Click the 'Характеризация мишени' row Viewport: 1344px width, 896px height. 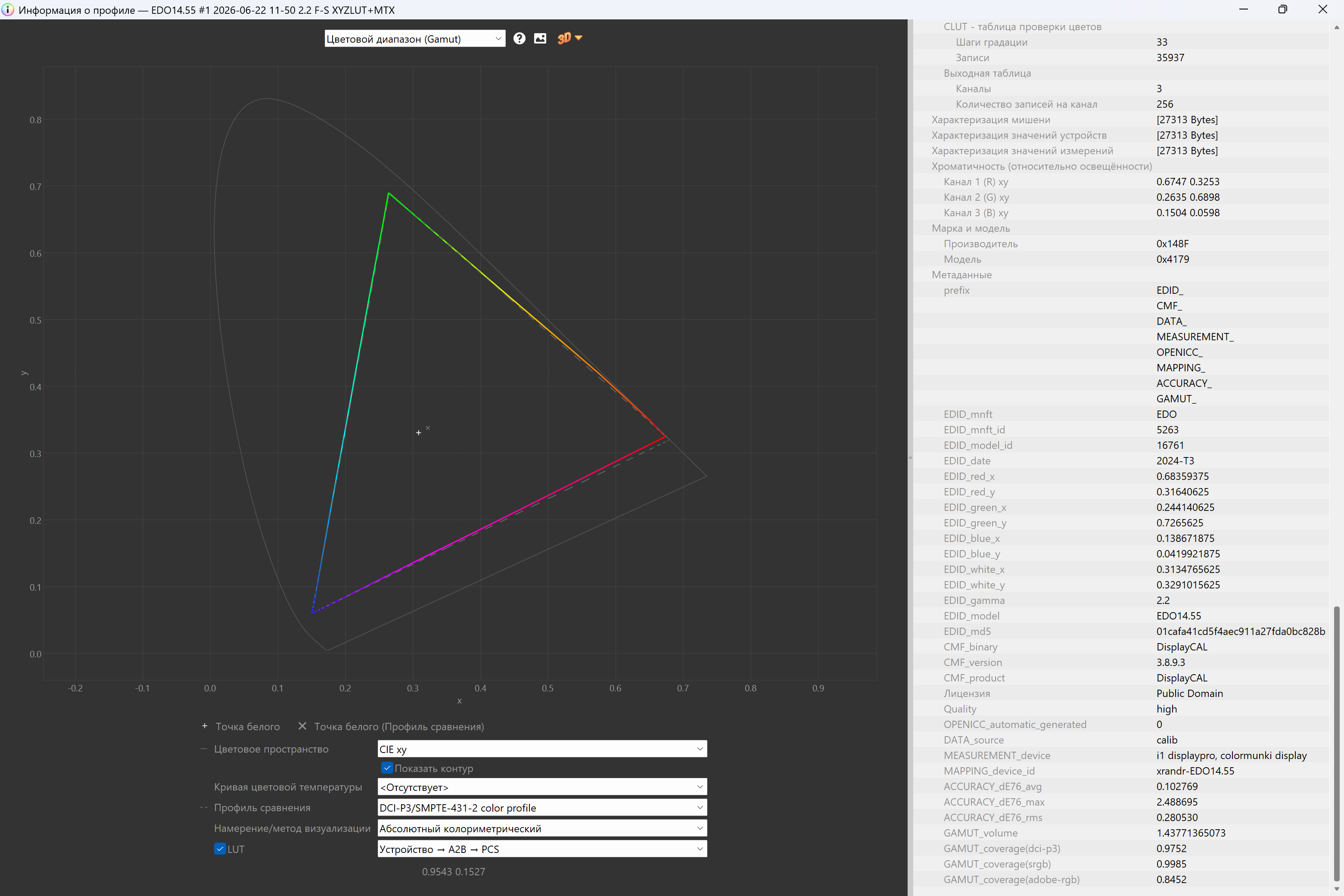point(1121,119)
